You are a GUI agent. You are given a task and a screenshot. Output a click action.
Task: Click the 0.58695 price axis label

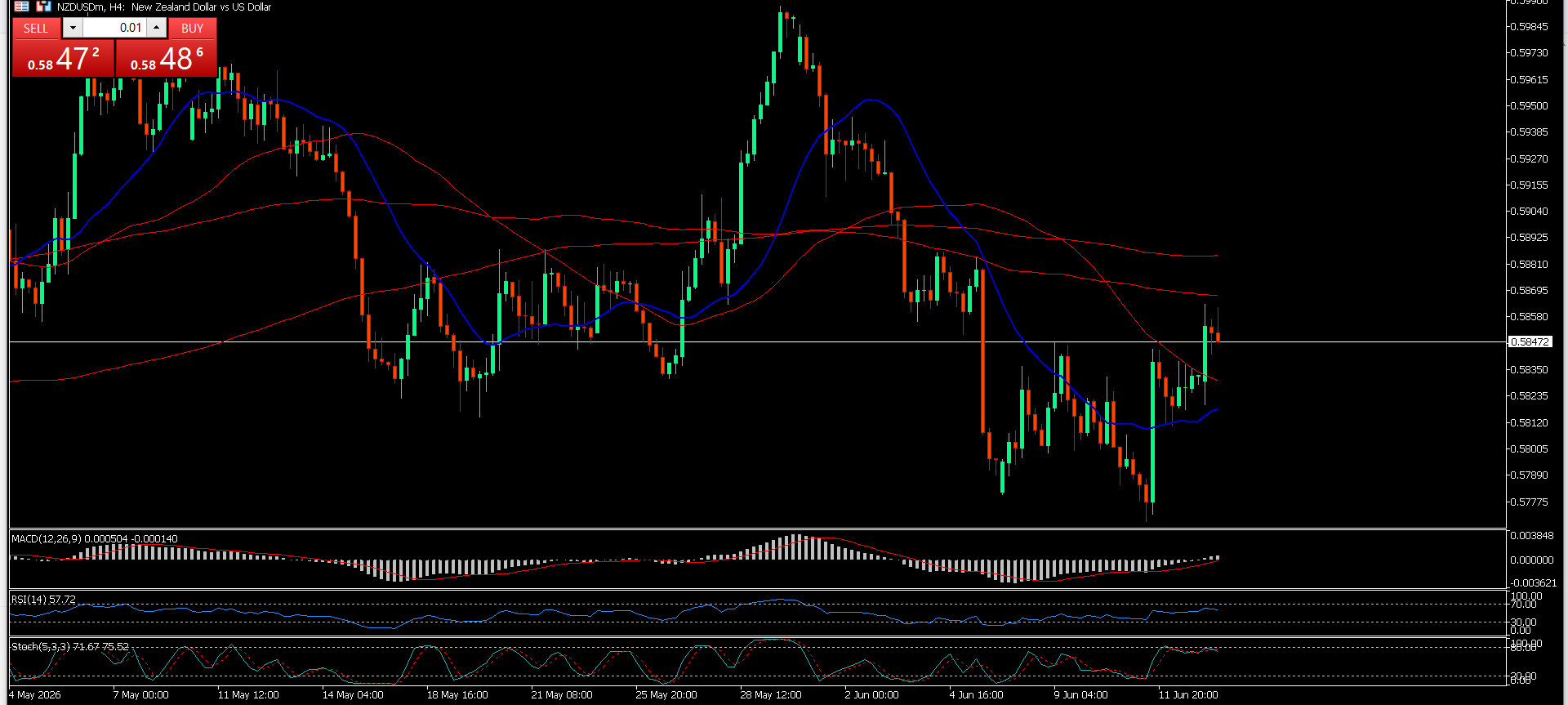pos(1529,290)
